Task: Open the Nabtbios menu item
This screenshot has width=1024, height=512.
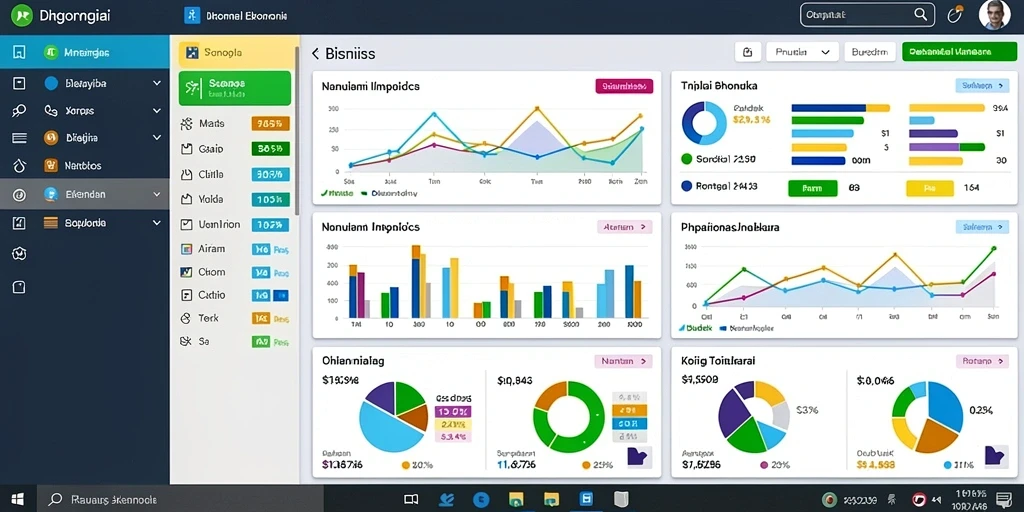Action: pyautogui.click(x=85, y=166)
